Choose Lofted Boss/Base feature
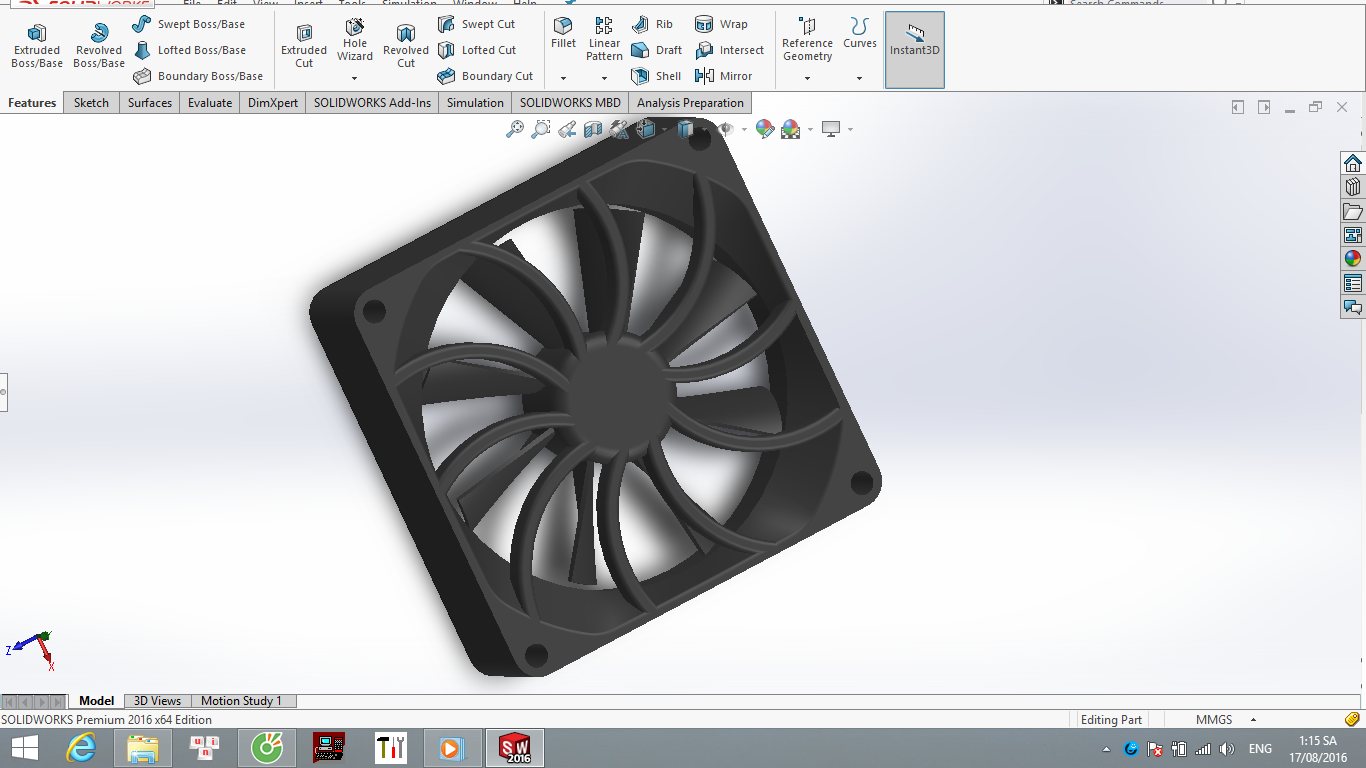 (189, 50)
